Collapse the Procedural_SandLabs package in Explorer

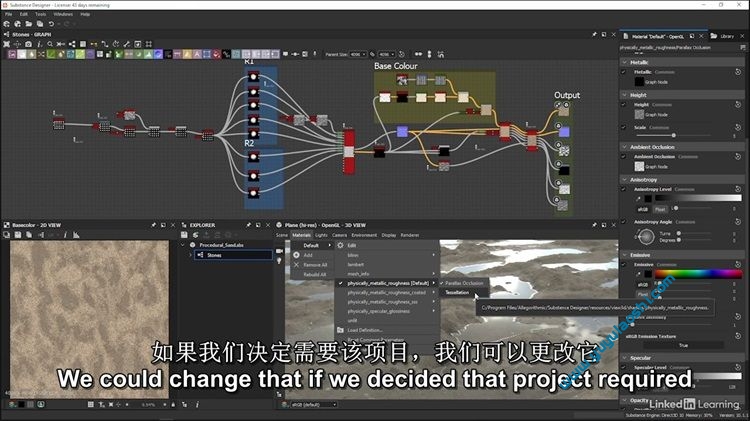pos(183,245)
